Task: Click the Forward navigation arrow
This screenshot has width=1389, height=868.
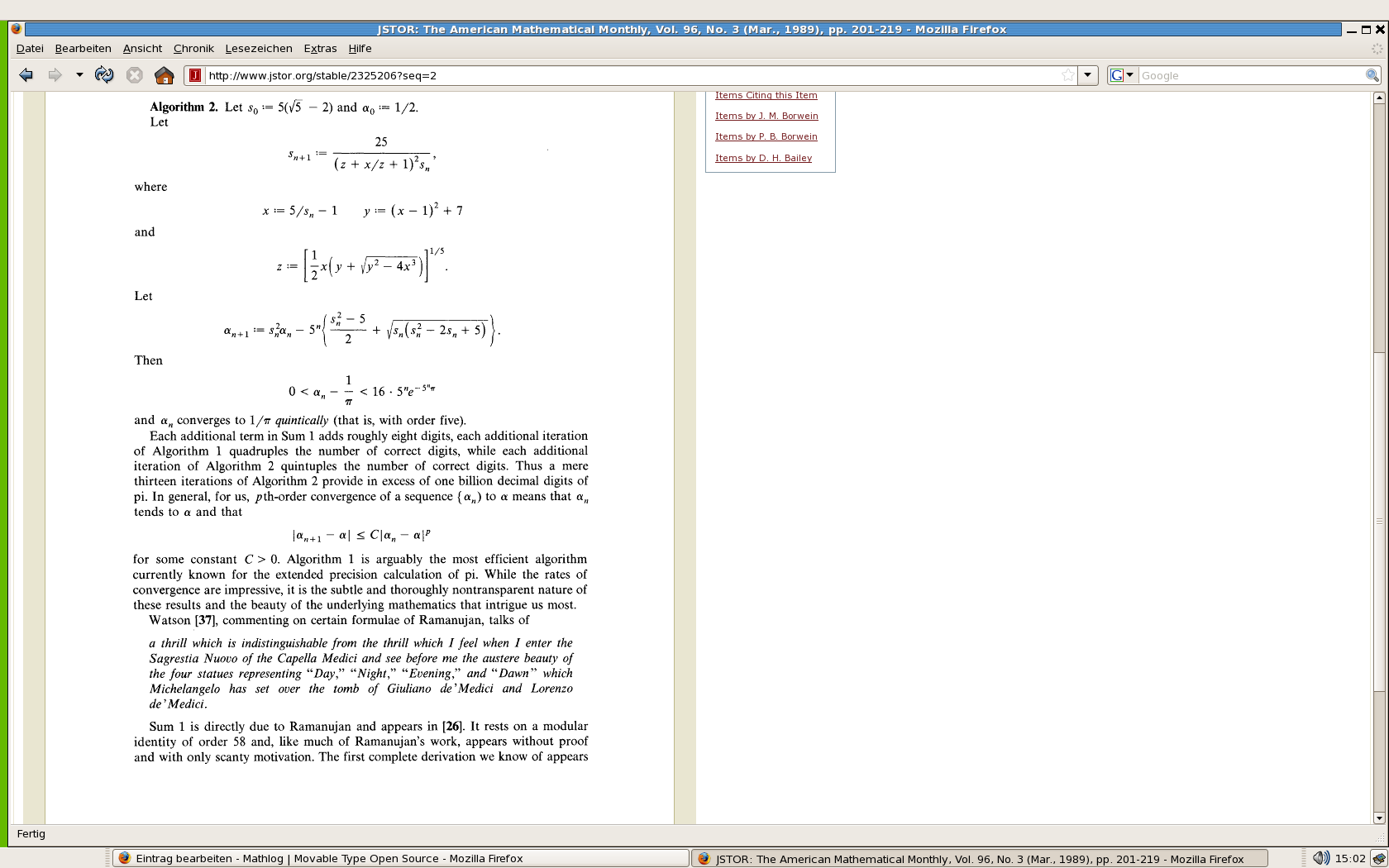Action: tap(55, 75)
